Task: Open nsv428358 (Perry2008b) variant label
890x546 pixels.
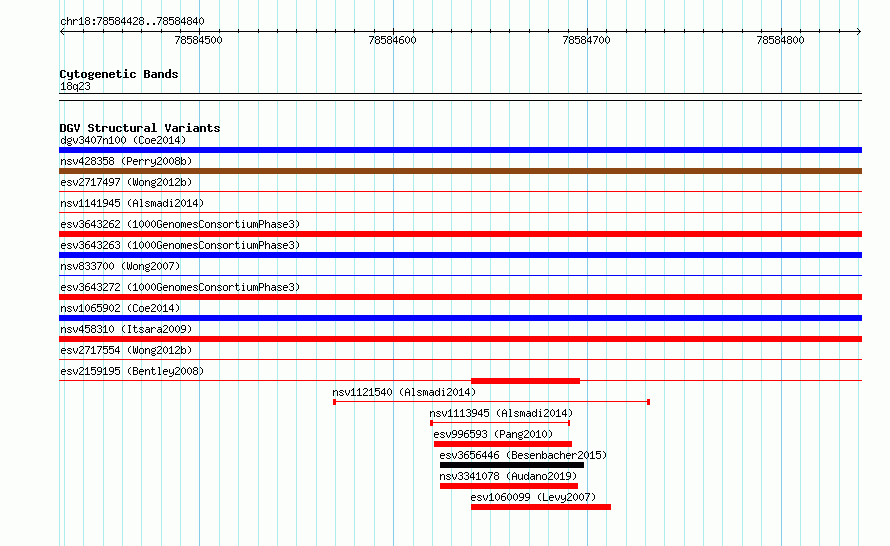Action: [126, 161]
